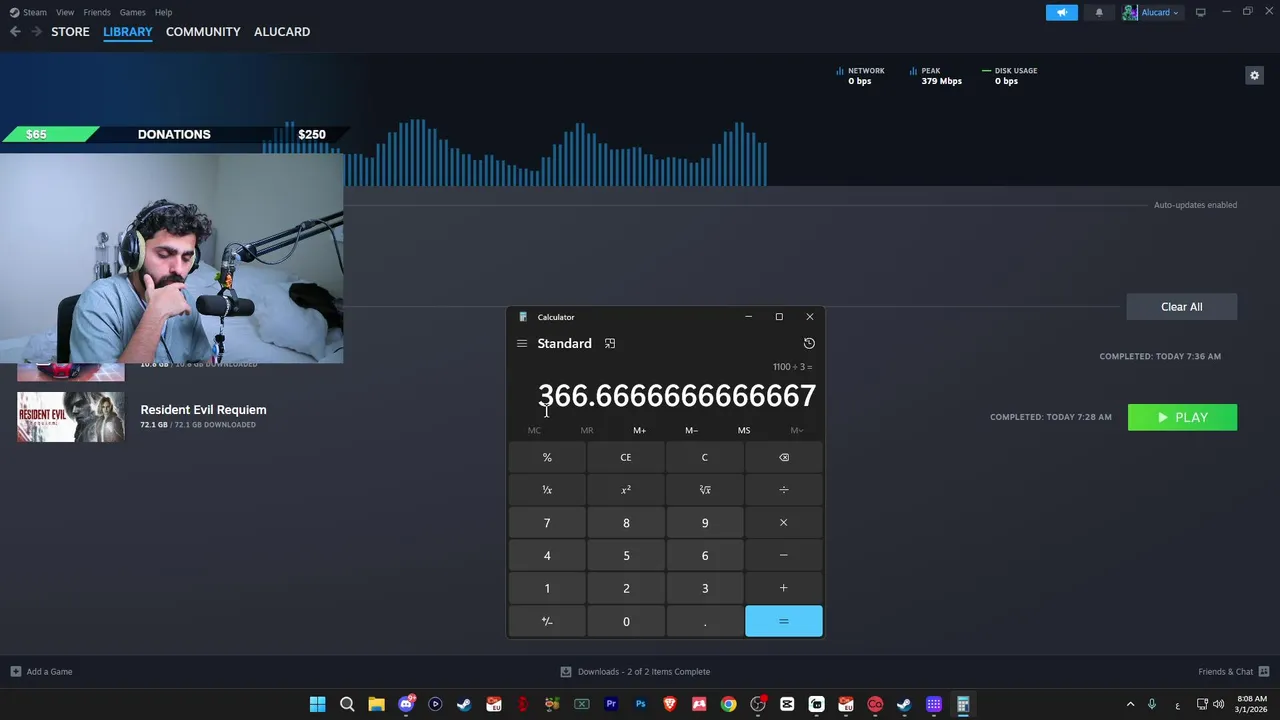
Task: Select the Resident Evil Requiem title
Action: (203, 410)
